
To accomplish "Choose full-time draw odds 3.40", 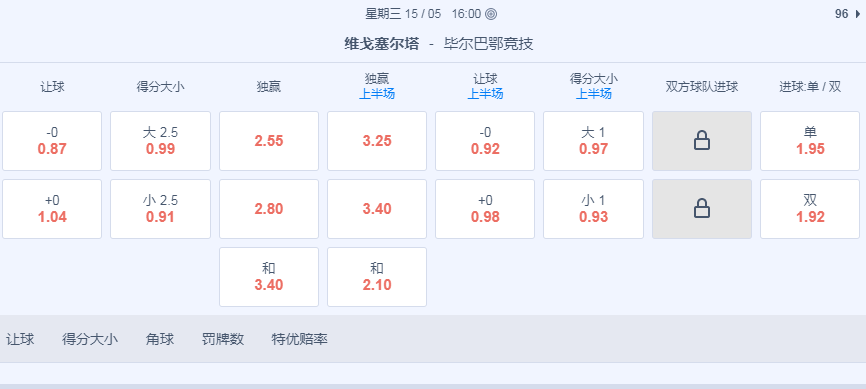I will tap(269, 277).
